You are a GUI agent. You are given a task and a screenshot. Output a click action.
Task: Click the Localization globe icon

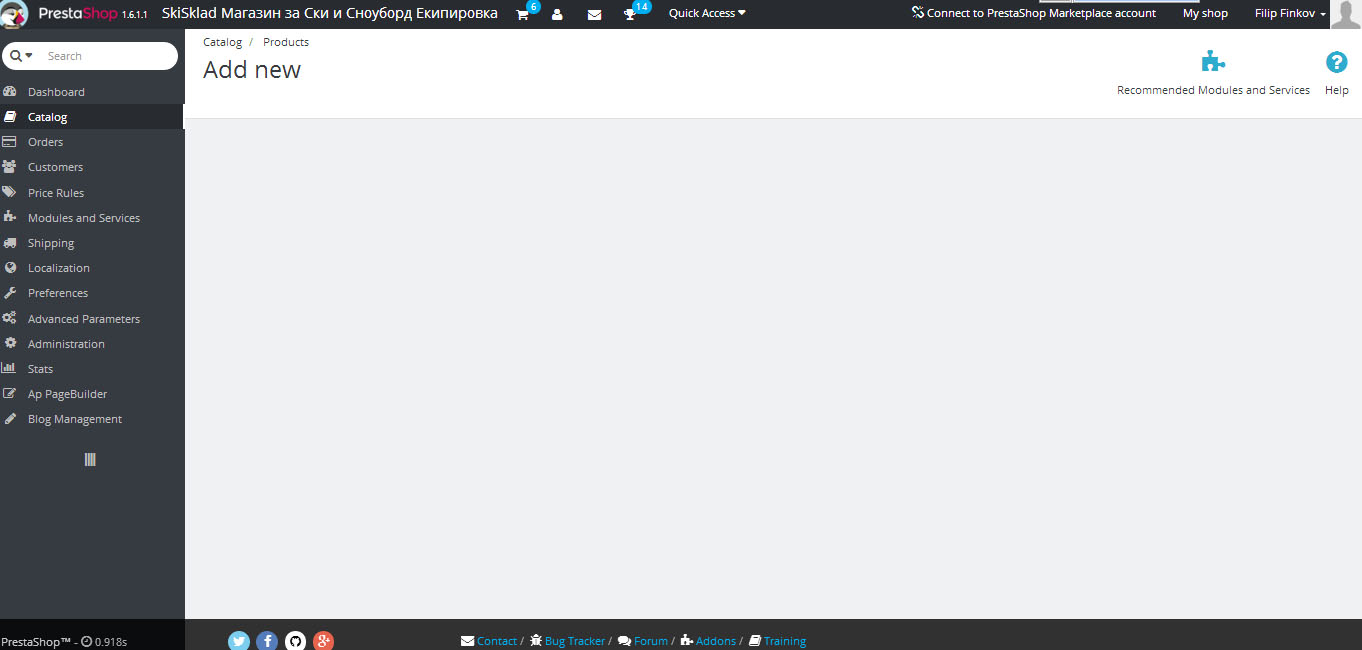[x=10, y=268]
